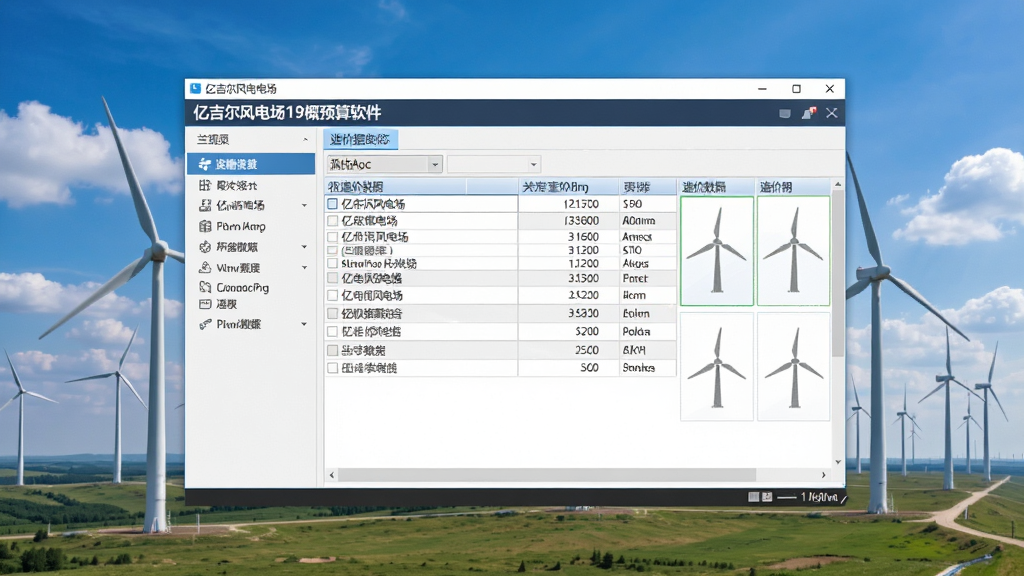Enable the checkbox in the 133600 row
The height and width of the screenshot is (576, 1024).
332,221
